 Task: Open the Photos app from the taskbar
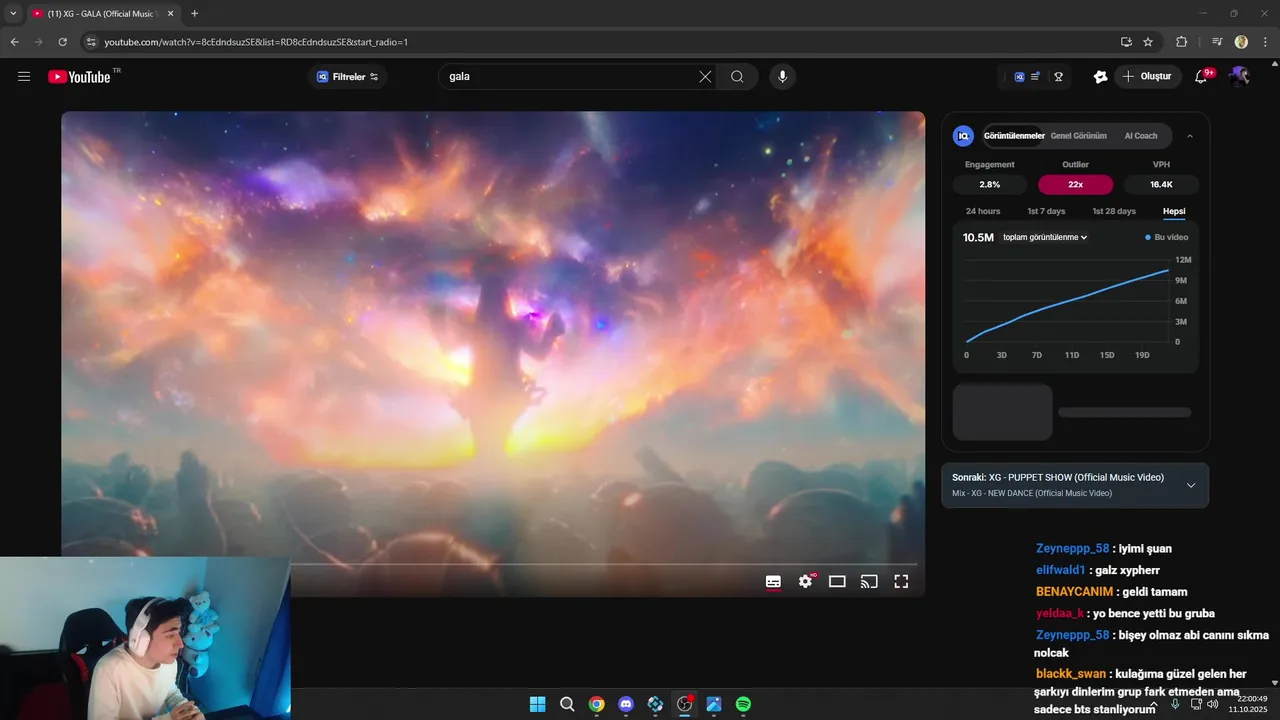(714, 704)
